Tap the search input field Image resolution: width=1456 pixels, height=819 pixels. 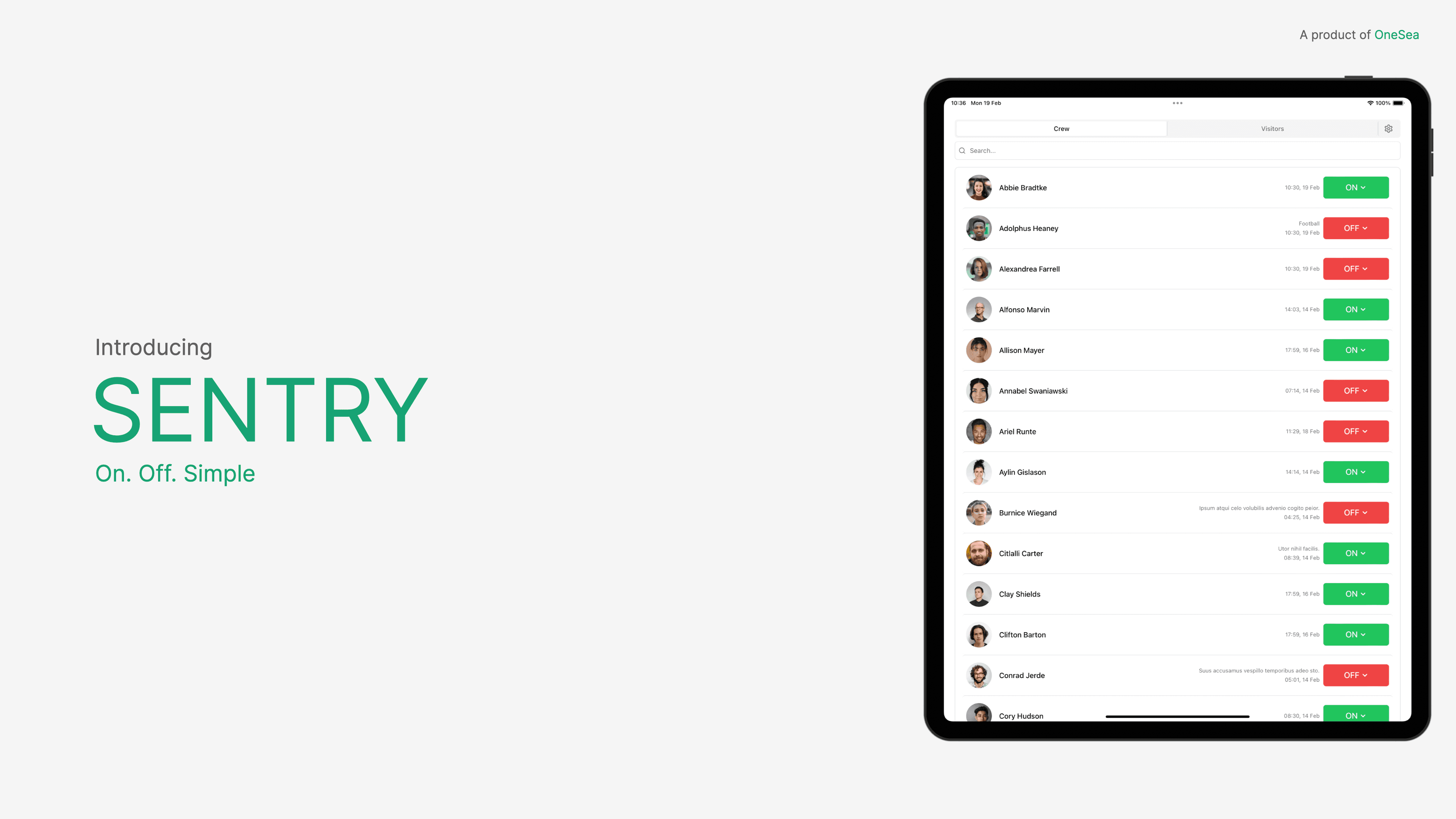[1177, 150]
